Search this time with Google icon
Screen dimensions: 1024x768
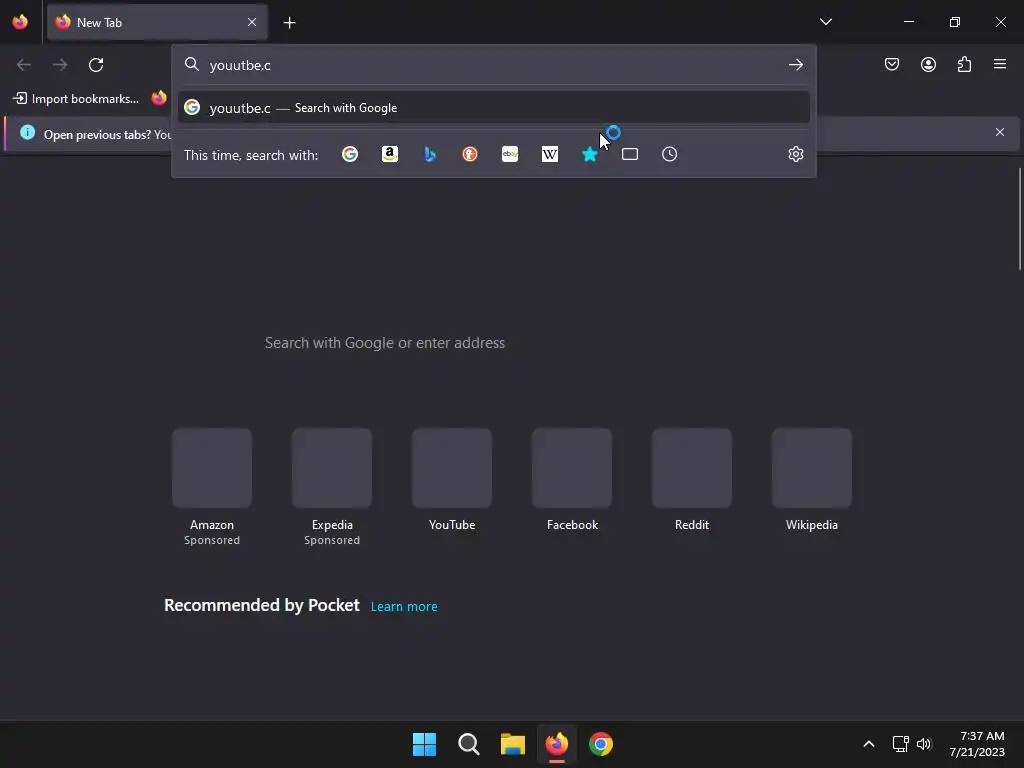pyautogui.click(x=350, y=154)
